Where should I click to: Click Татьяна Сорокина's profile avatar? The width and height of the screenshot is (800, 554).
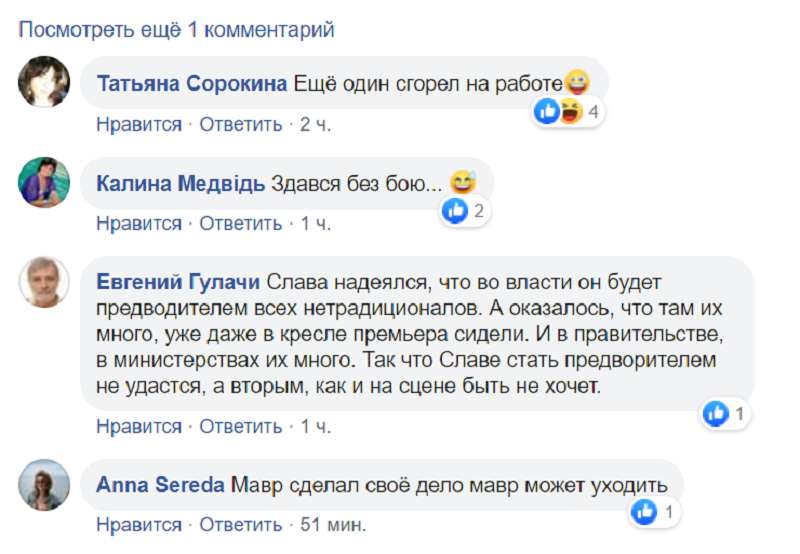[45, 82]
